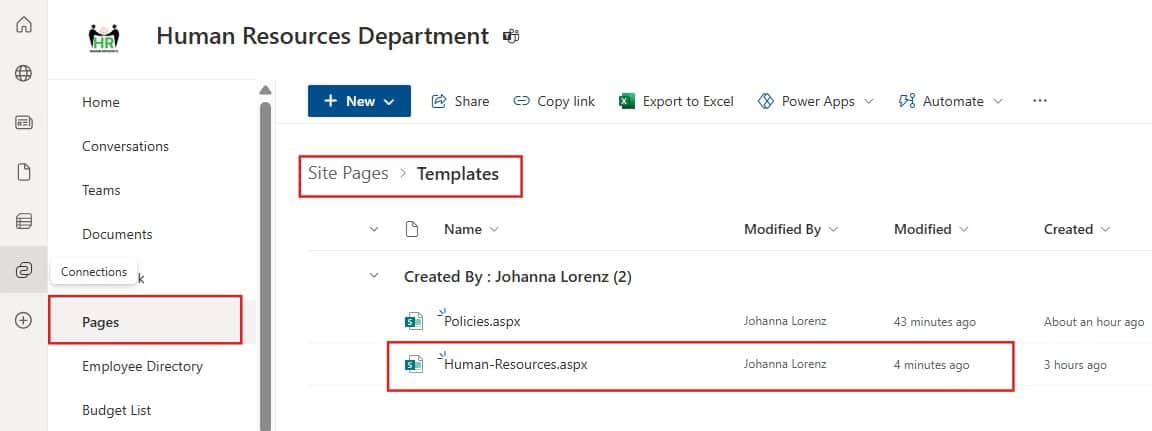
Task: Expand the Automate dropdown
Action: 998,101
